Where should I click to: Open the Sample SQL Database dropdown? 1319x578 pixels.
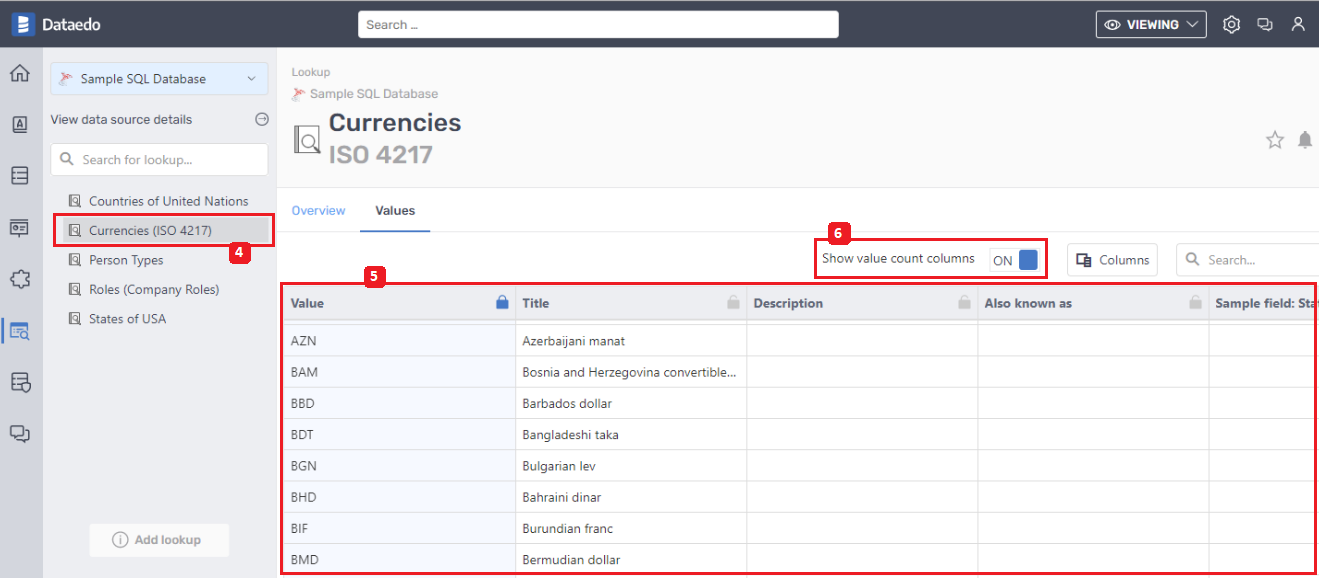tap(159, 79)
